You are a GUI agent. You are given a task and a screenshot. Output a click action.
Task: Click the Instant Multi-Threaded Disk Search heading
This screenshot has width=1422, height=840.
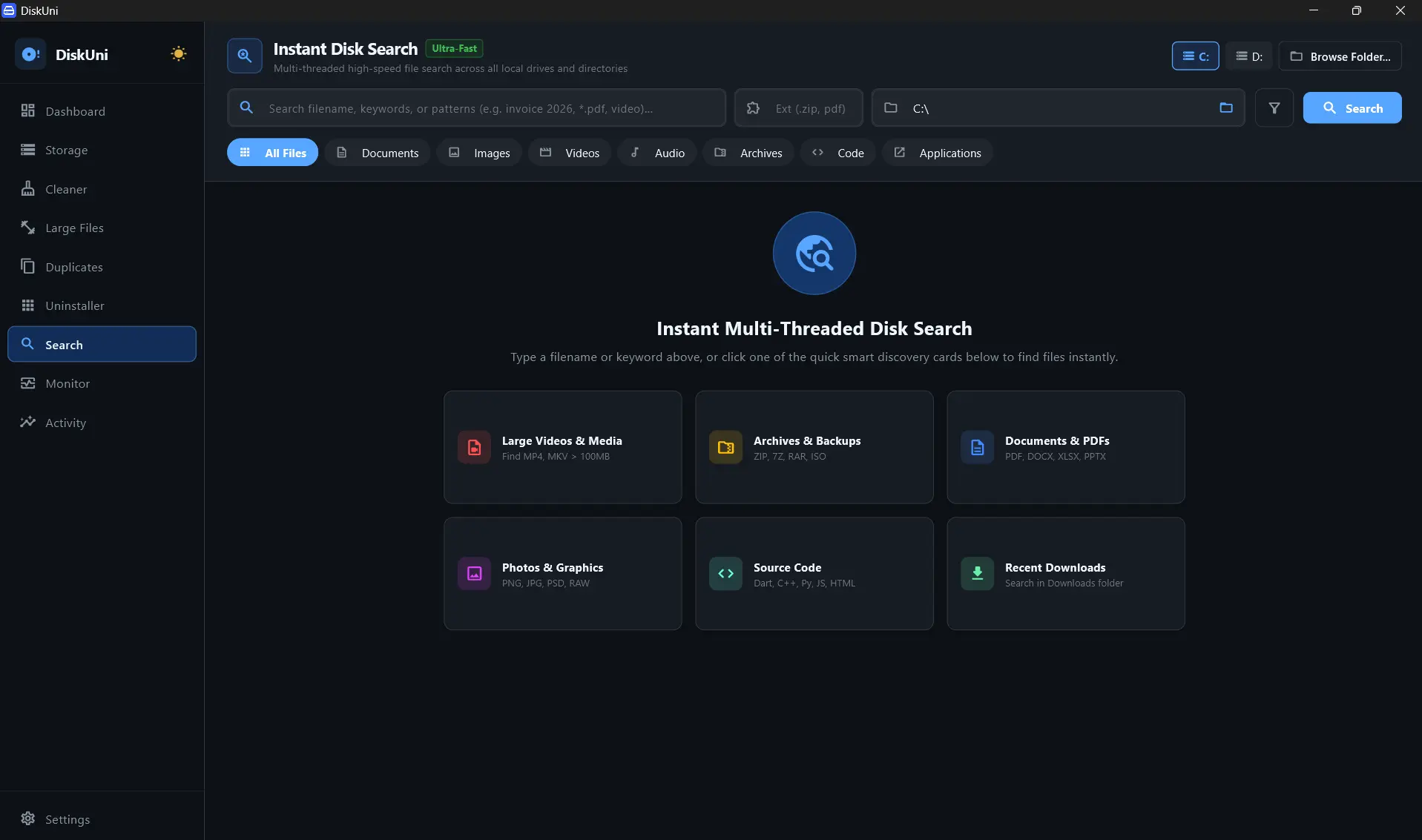[814, 328]
